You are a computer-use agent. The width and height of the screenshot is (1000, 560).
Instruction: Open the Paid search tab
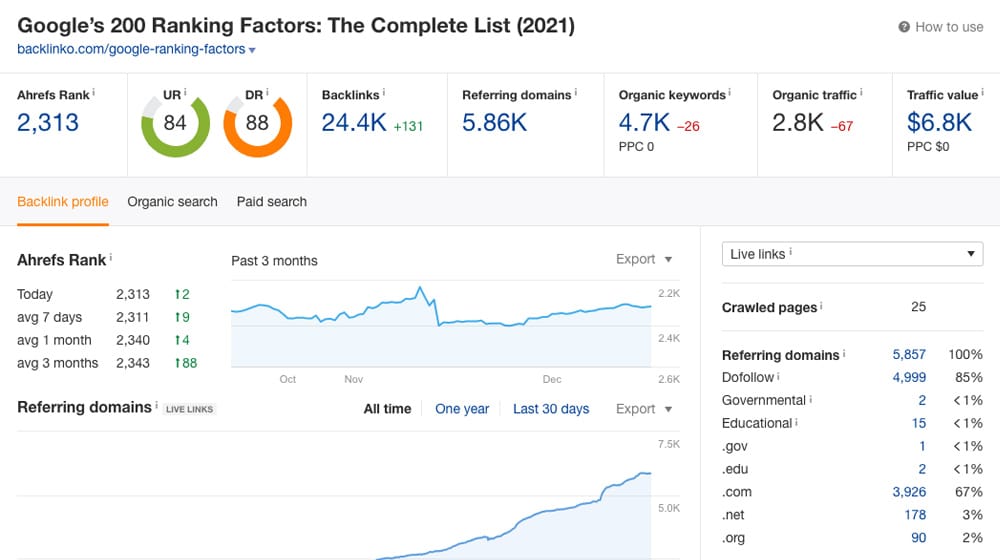pos(272,202)
